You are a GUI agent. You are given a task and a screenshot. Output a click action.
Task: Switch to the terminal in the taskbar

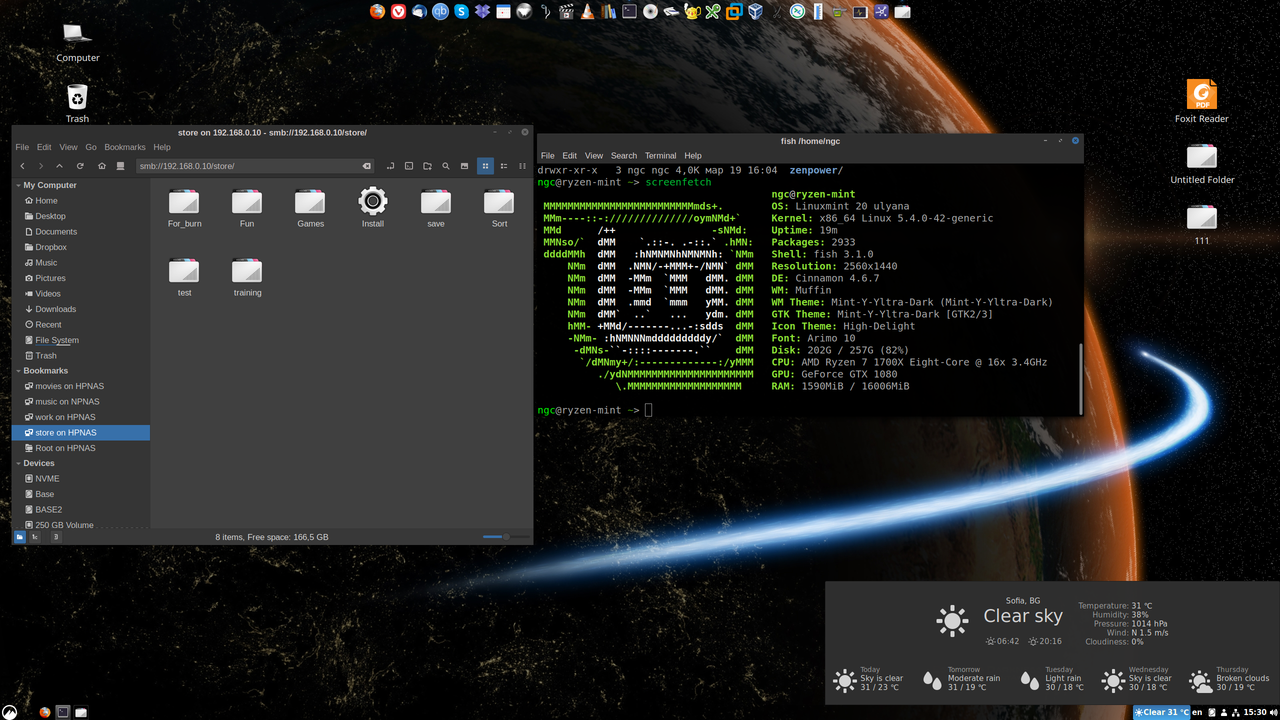62,712
